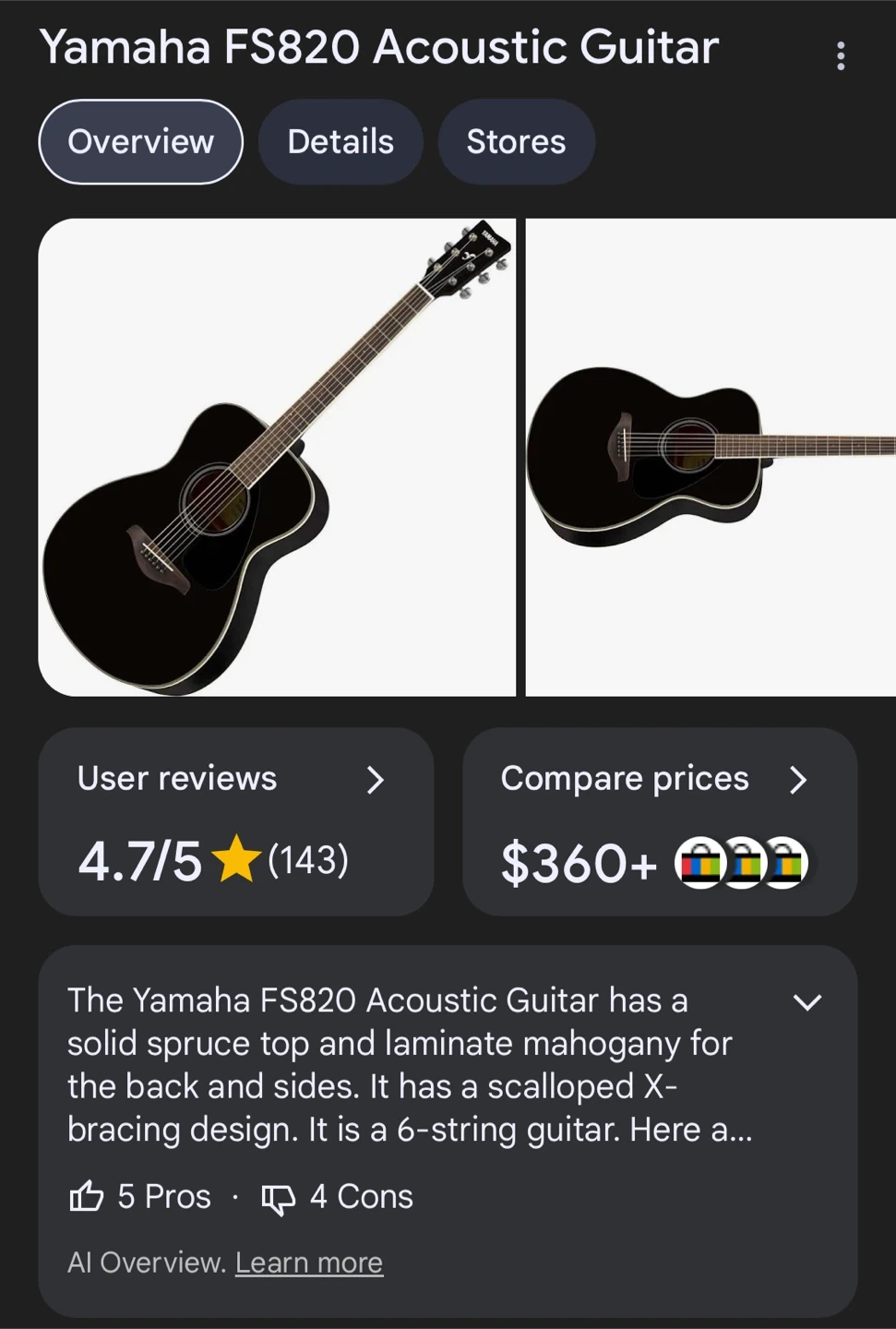
Task: Open User reviews via its arrow
Action: coord(375,780)
